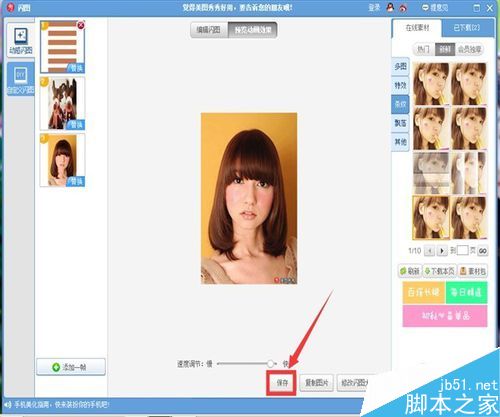Go to the next page of effects
Image resolution: width=500 pixels, height=417 pixels.
(442, 251)
